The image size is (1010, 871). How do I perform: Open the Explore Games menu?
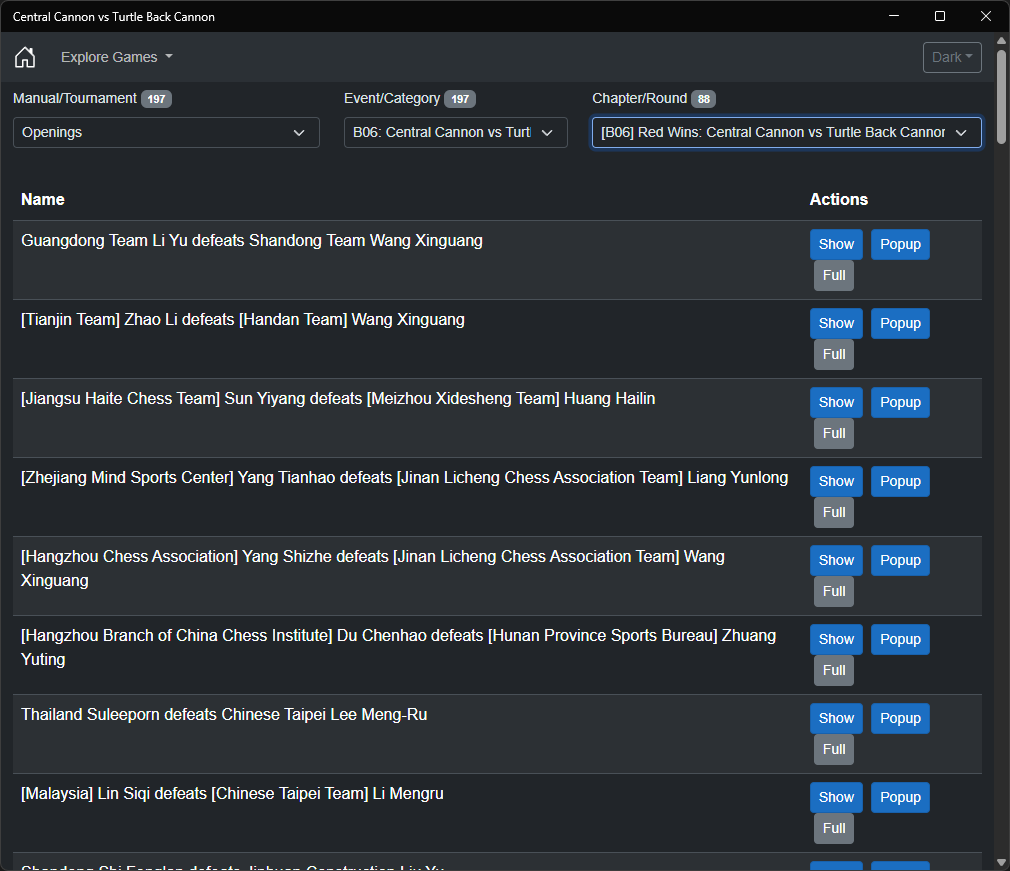point(117,57)
